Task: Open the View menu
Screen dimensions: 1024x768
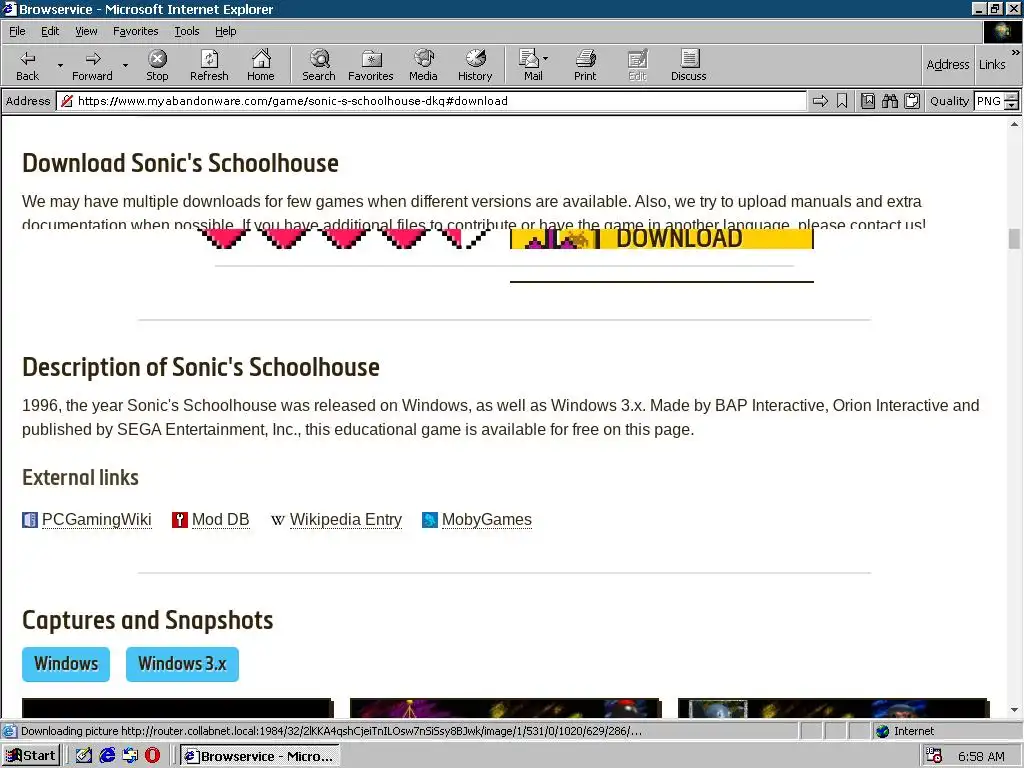Action: click(86, 31)
